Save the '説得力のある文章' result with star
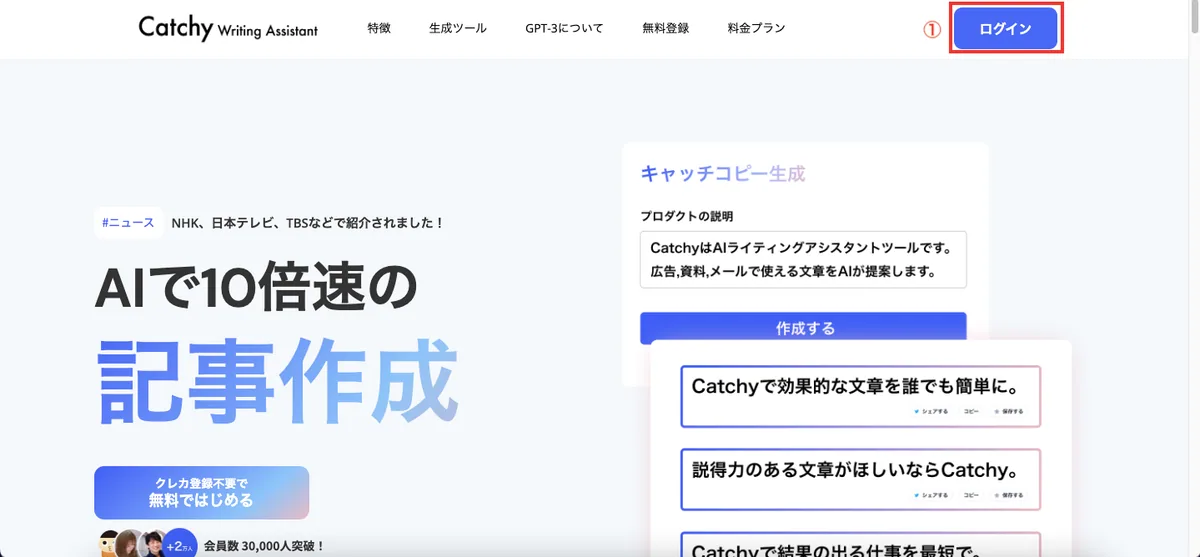The width and height of the screenshot is (1200, 557). click(x=1009, y=495)
